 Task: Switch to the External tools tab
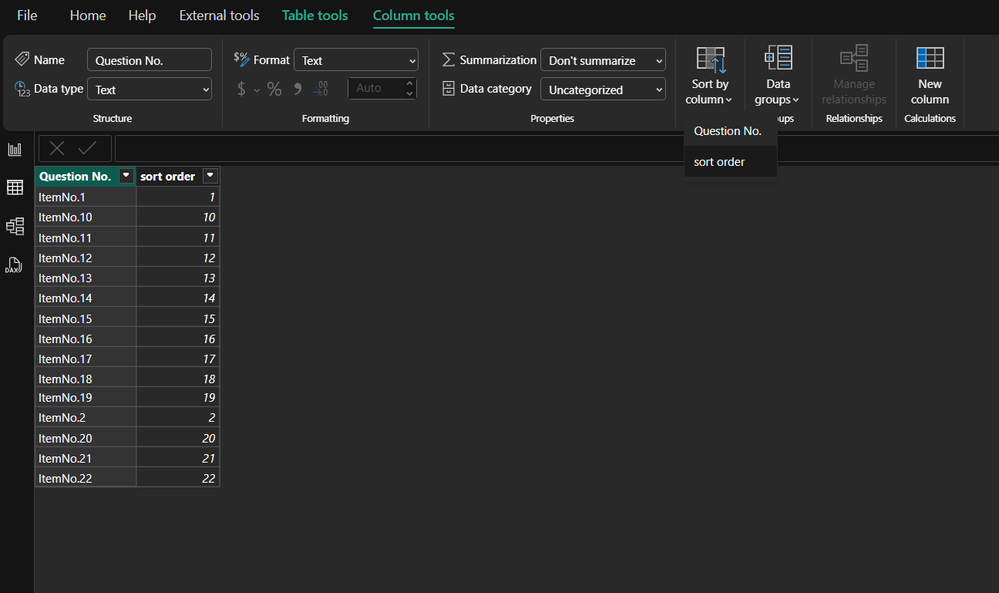tap(219, 15)
